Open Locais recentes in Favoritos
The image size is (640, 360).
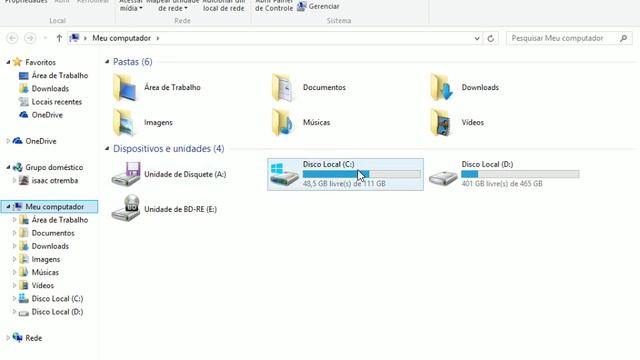pos(51,102)
